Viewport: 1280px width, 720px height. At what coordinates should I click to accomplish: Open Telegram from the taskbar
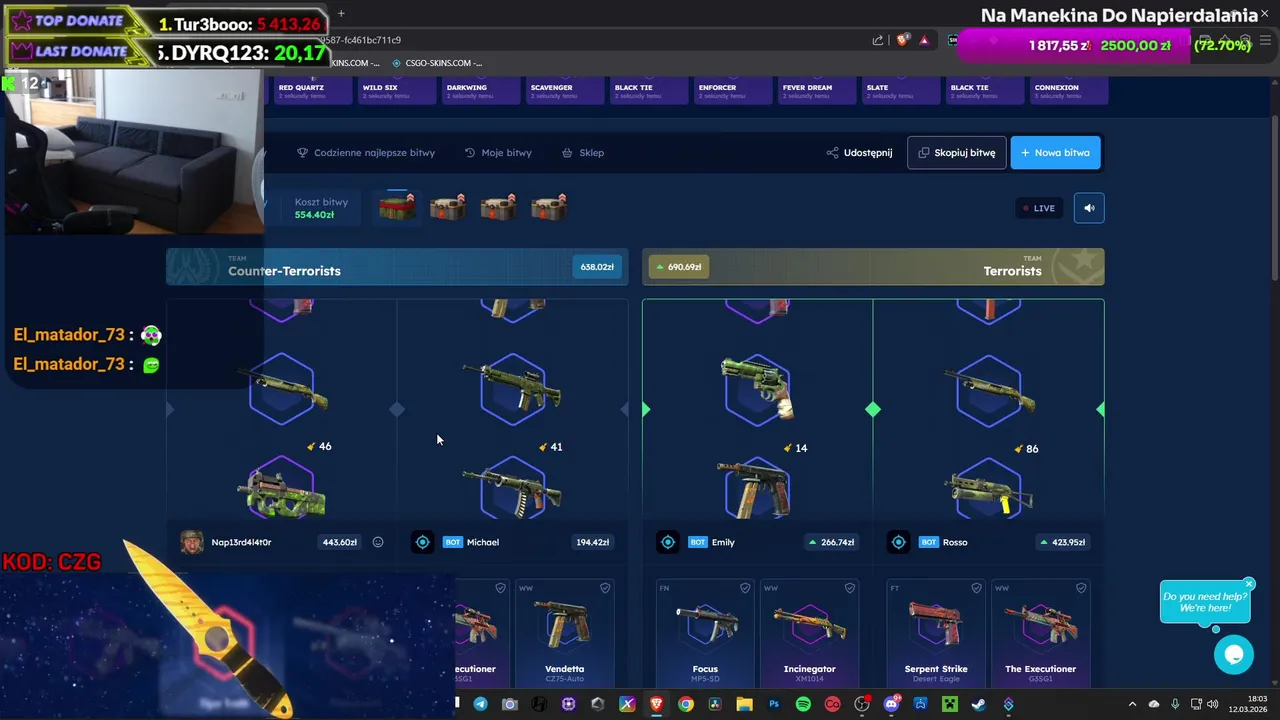click(x=481, y=704)
